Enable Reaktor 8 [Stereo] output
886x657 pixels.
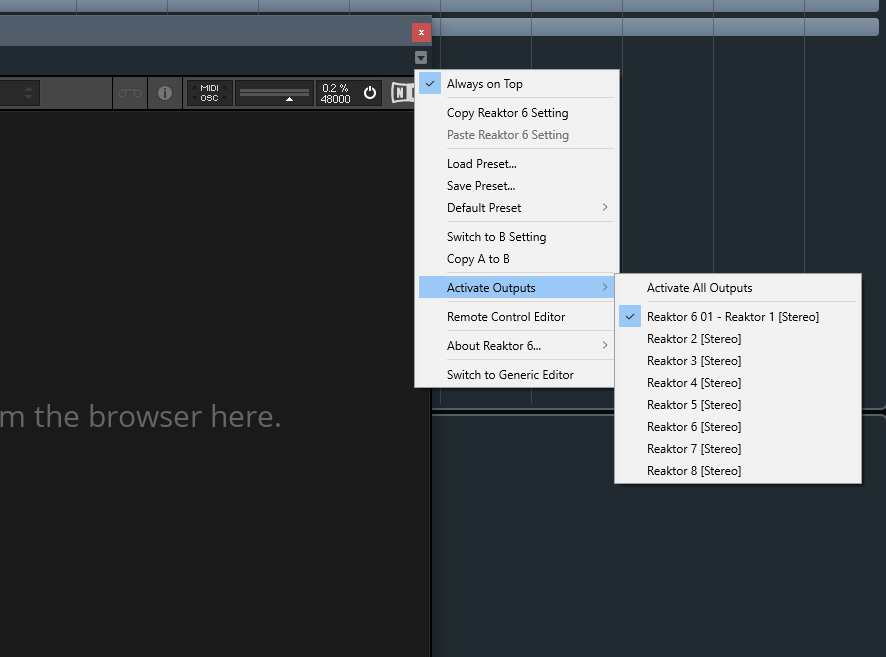click(738, 471)
